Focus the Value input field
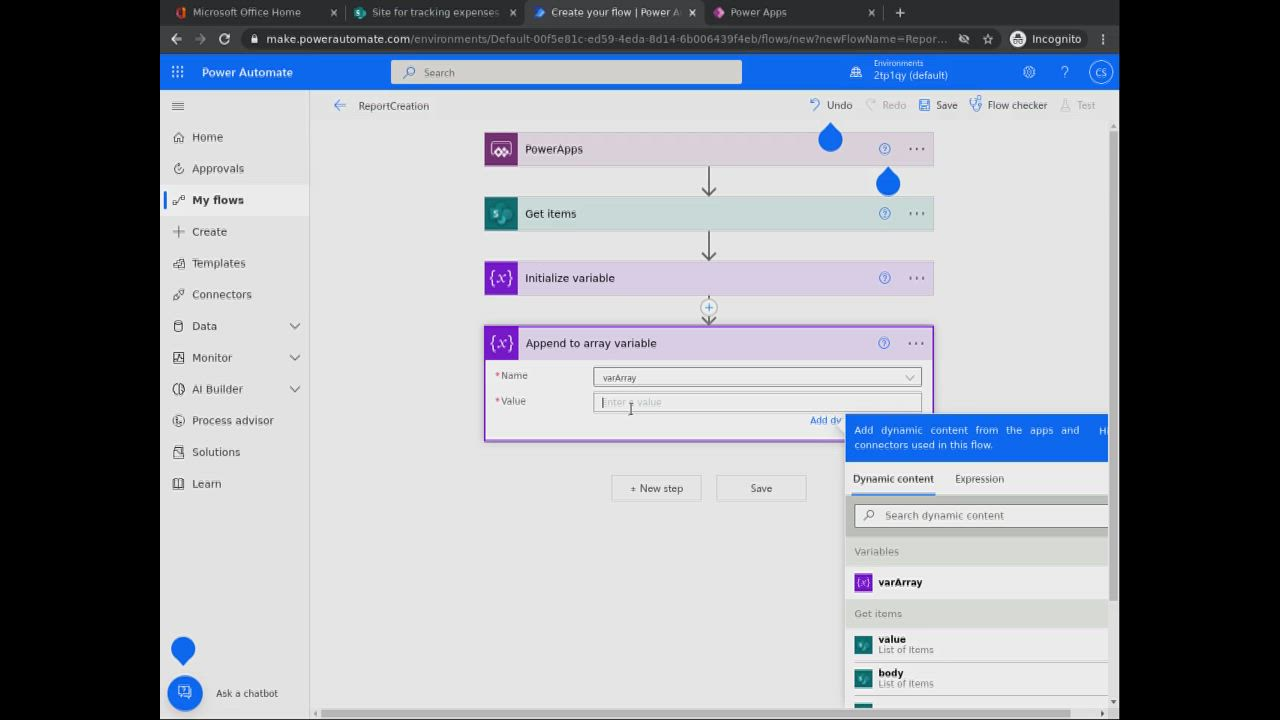Viewport: 1280px width, 720px height. (x=757, y=402)
